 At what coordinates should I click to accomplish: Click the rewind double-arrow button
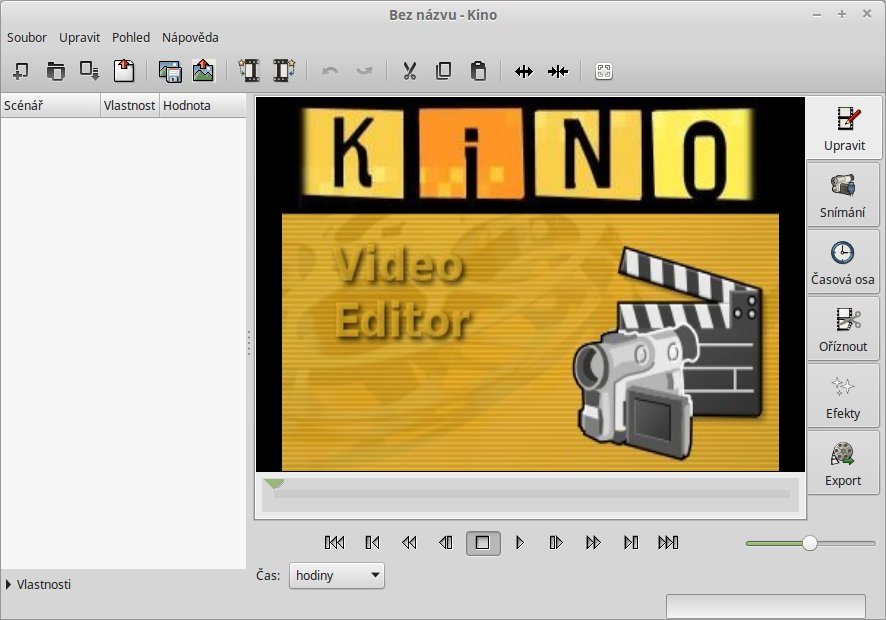409,543
